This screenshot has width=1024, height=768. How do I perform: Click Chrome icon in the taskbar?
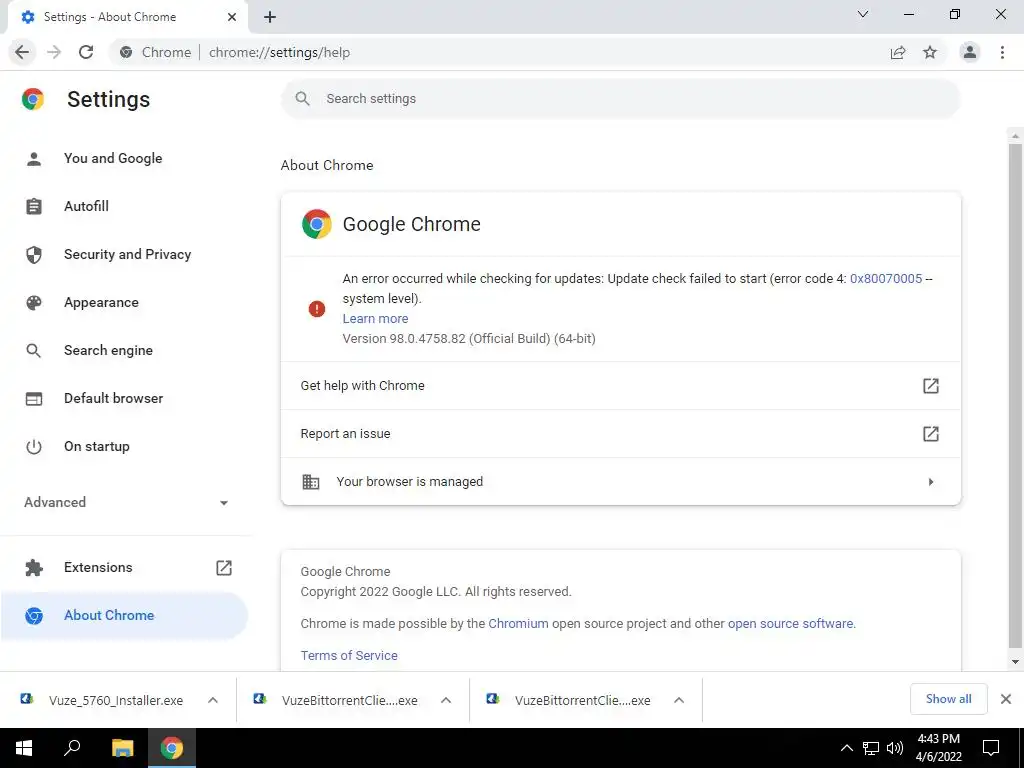(172, 748)
